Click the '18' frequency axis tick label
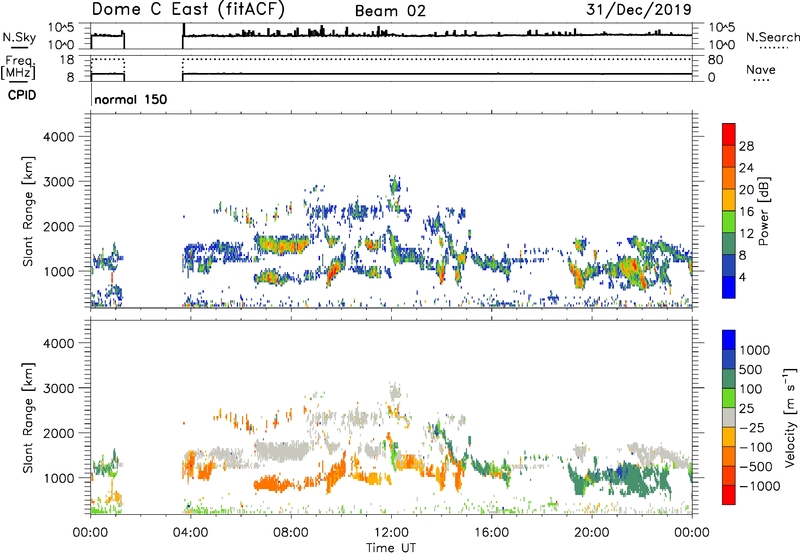This screenshot has width=800, height=554. click(x=67, y=60)
